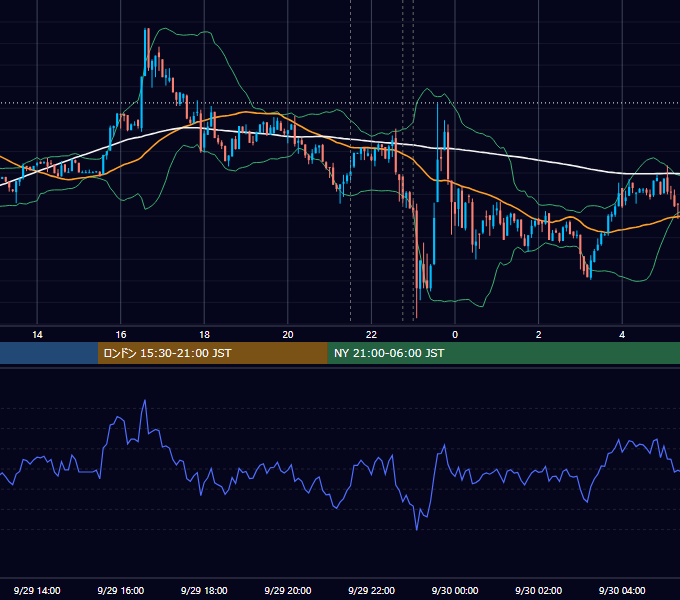
Task: Click the hour 14 axis label
Action: coord(37,335)
